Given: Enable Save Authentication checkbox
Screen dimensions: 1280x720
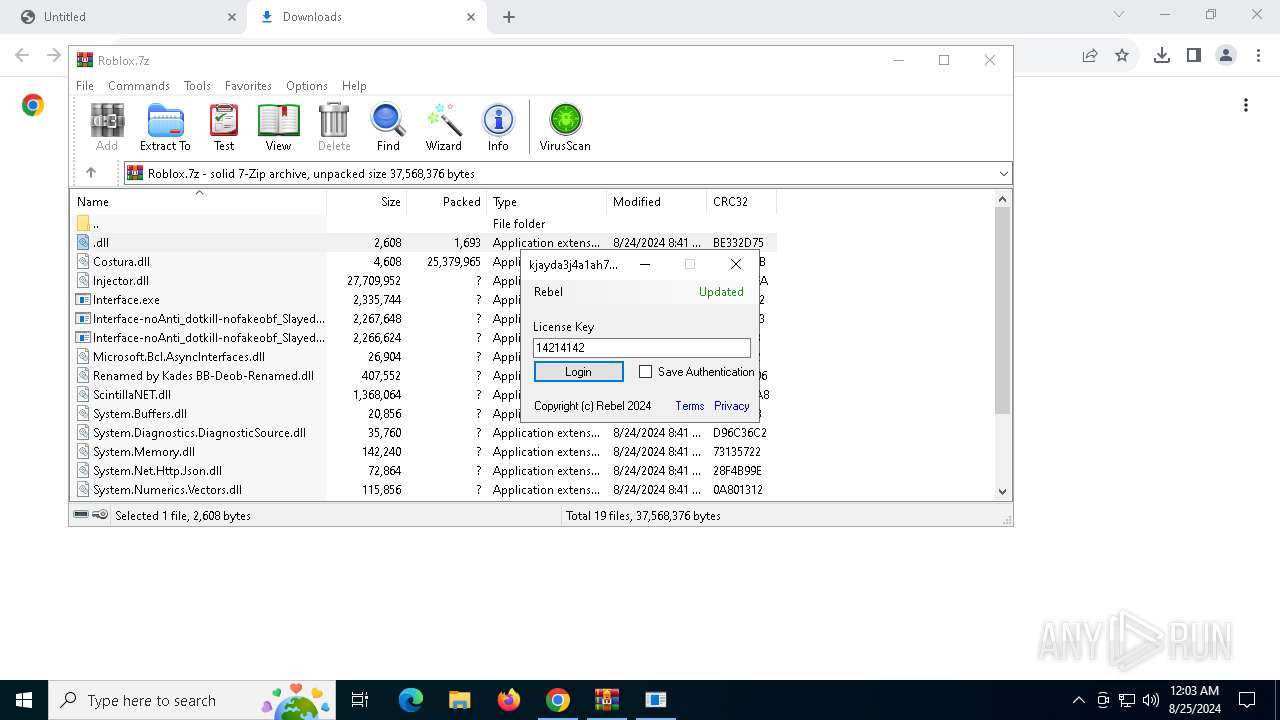Looking at the screenshot, I should (x=645, y=372).
